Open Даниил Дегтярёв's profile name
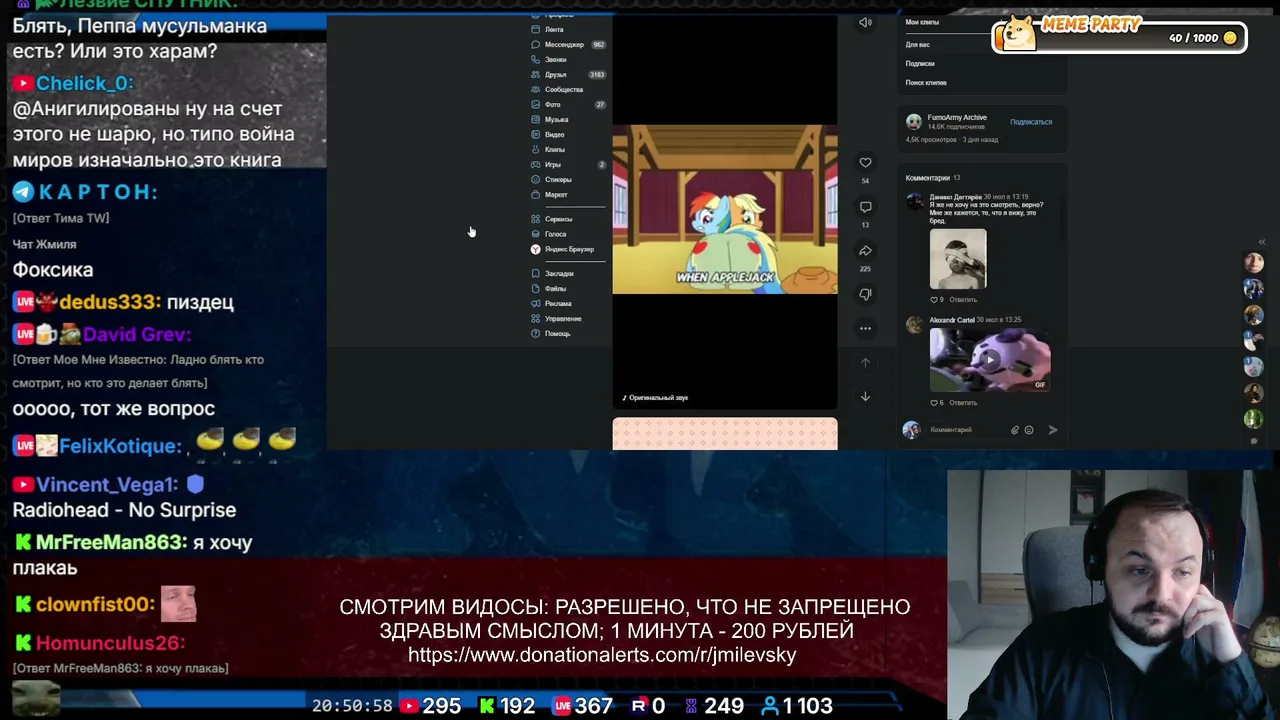The height and width of the screenshot is (720, 1280). pos(955,197)
